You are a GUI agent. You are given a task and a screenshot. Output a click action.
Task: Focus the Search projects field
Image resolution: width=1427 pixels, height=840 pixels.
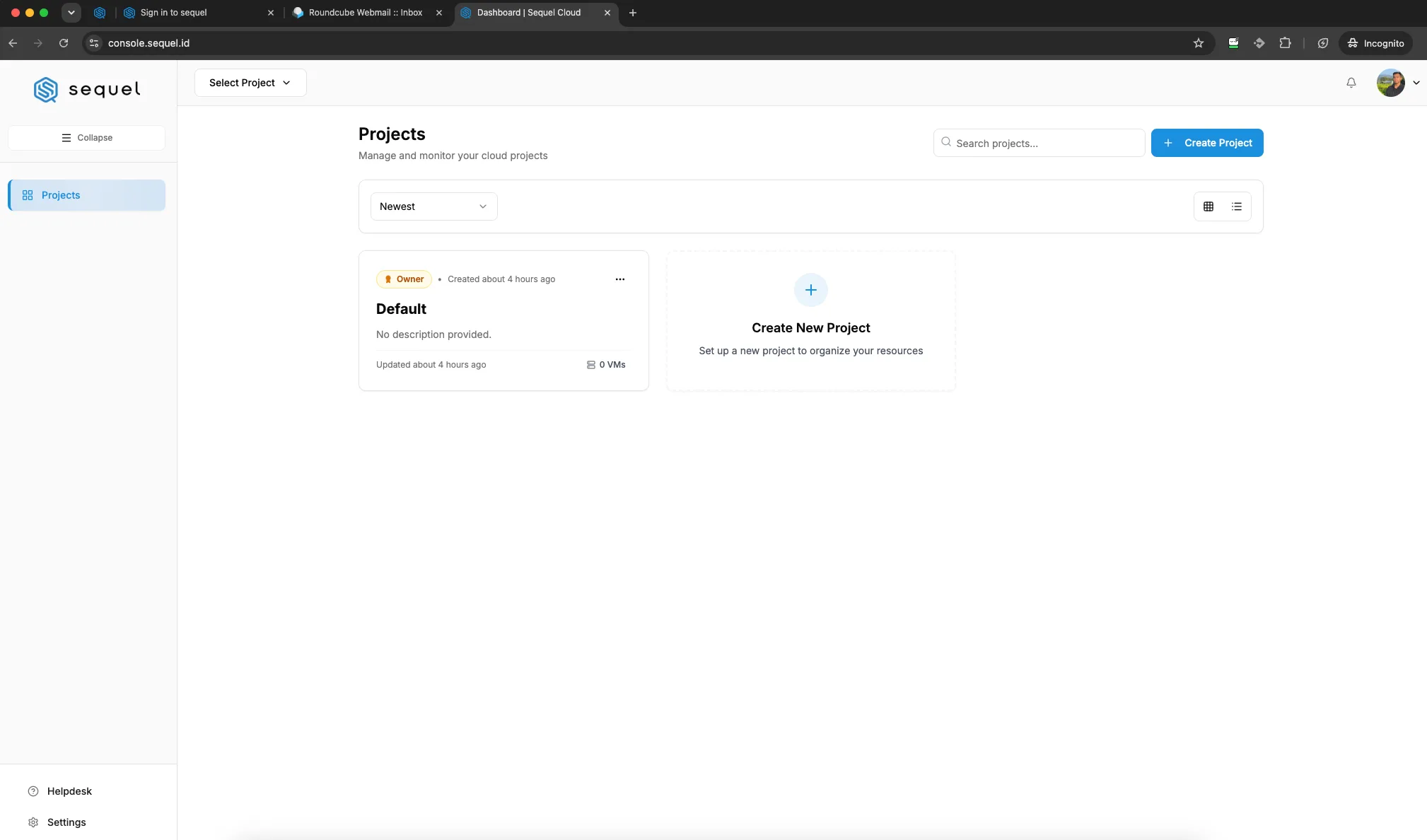pos(1039,143)
